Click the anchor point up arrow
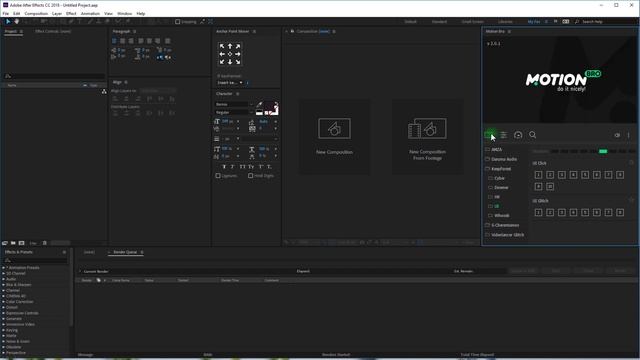640x360 pixels. [230, 46]
